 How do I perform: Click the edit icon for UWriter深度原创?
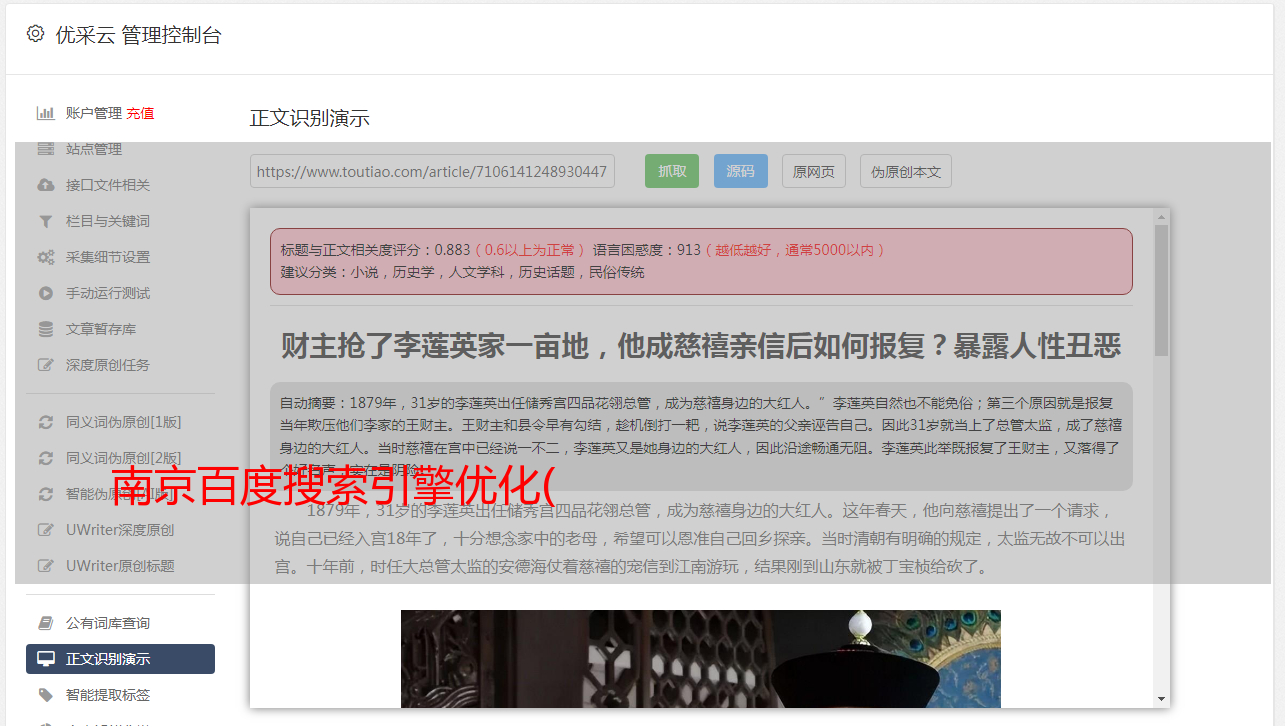(45, 530)
